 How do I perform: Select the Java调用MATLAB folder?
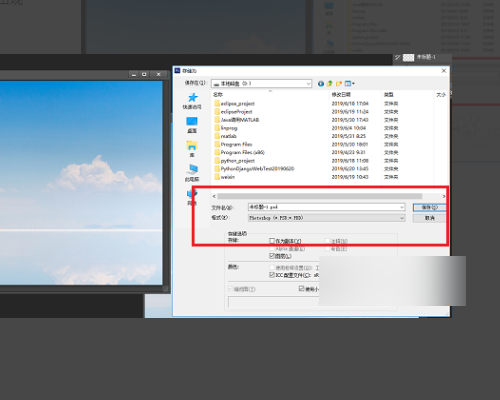(237, 120)
